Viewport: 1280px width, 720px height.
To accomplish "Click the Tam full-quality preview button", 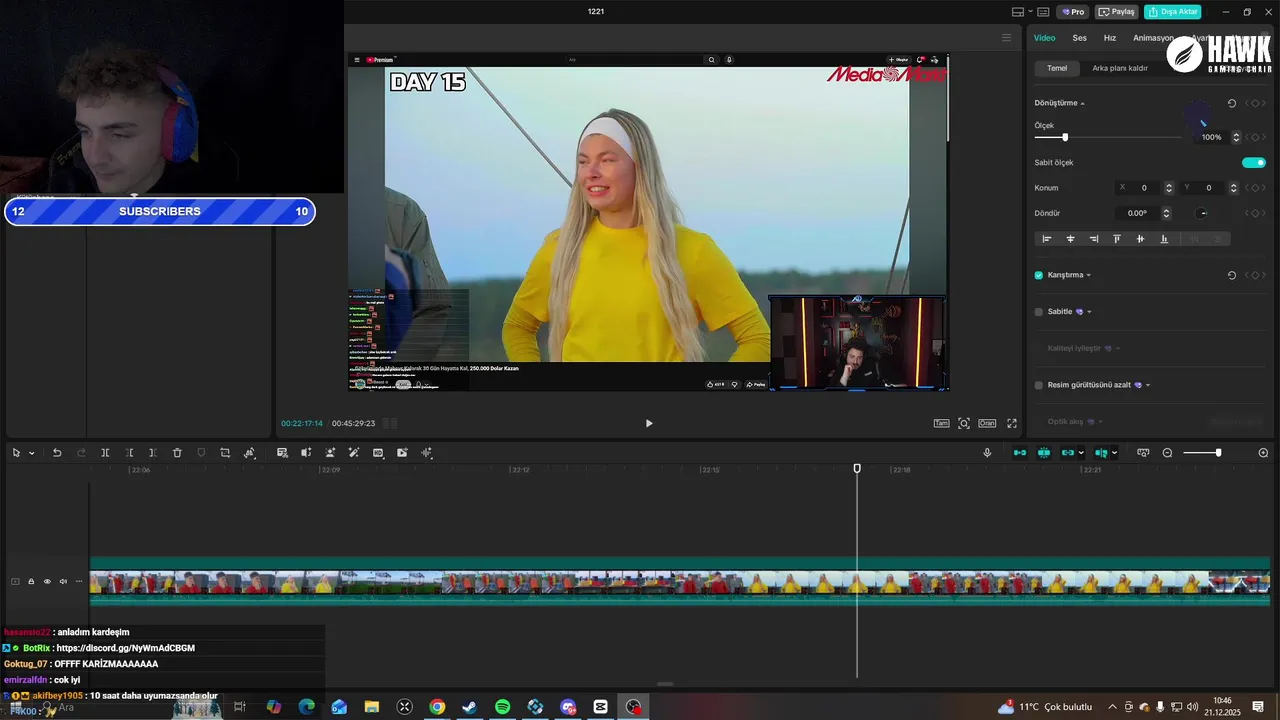I will tap(941, 423).
